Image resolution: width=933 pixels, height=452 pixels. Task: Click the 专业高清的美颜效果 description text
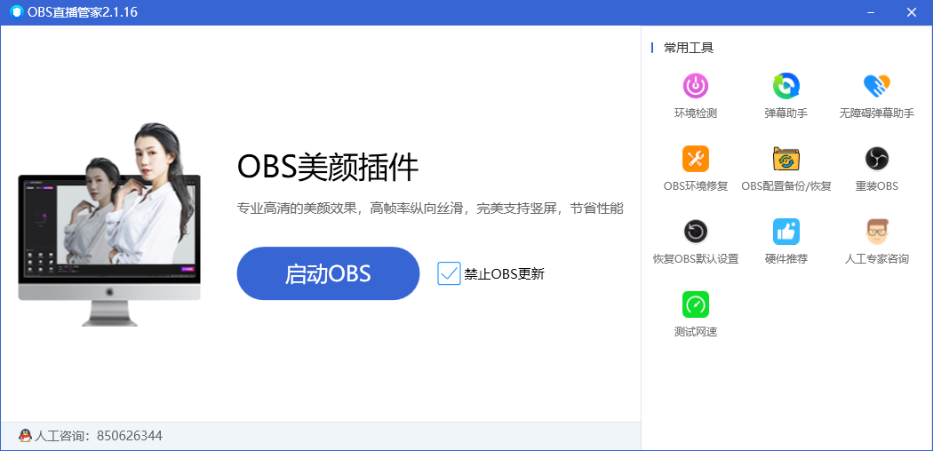point(430,209)
